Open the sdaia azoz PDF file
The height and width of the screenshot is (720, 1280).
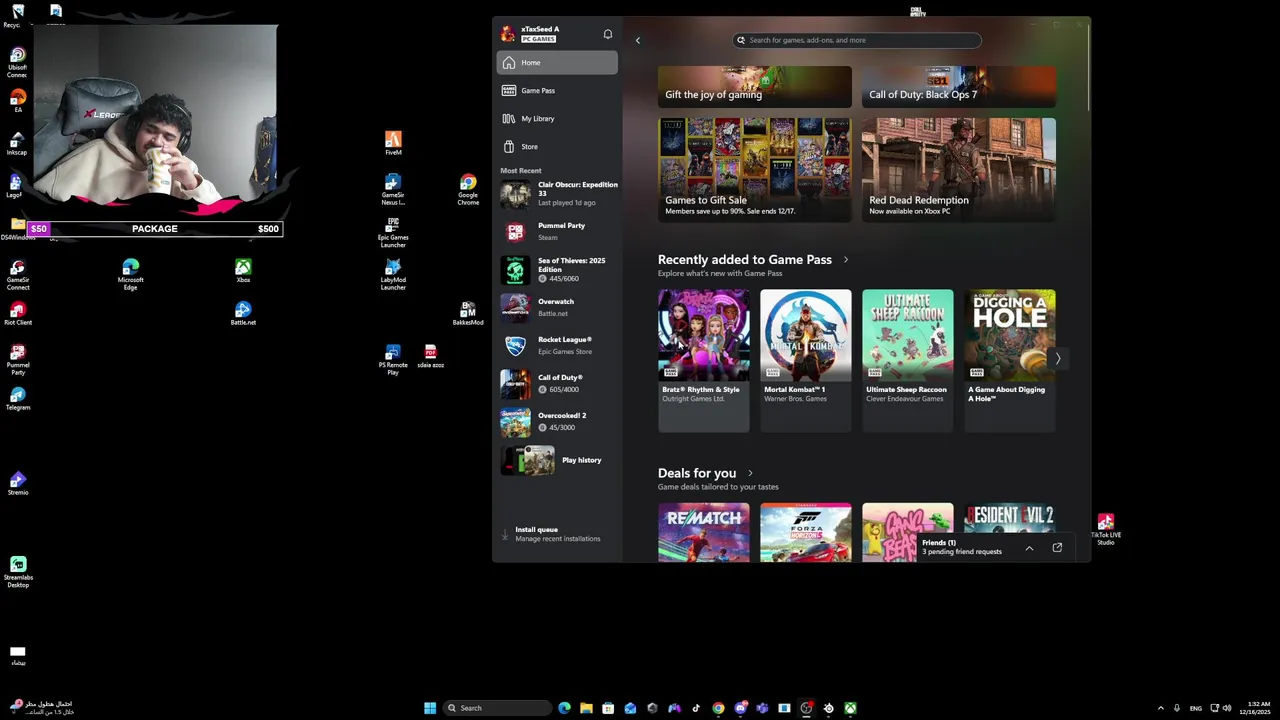[x=430, y=357]
